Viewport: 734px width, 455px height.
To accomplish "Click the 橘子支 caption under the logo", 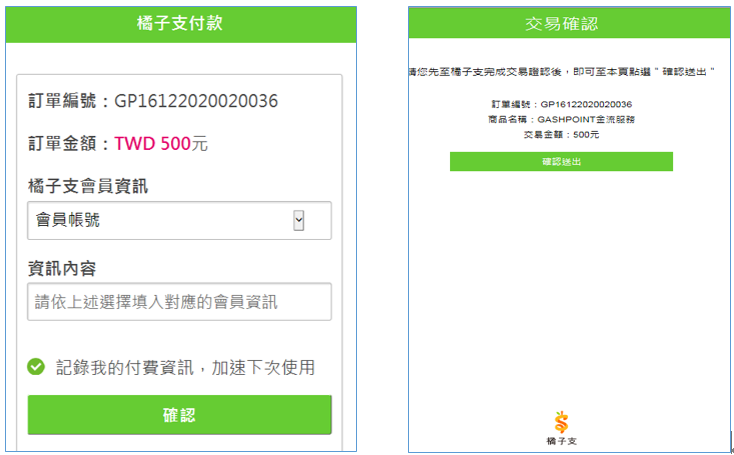I will 561,441.
